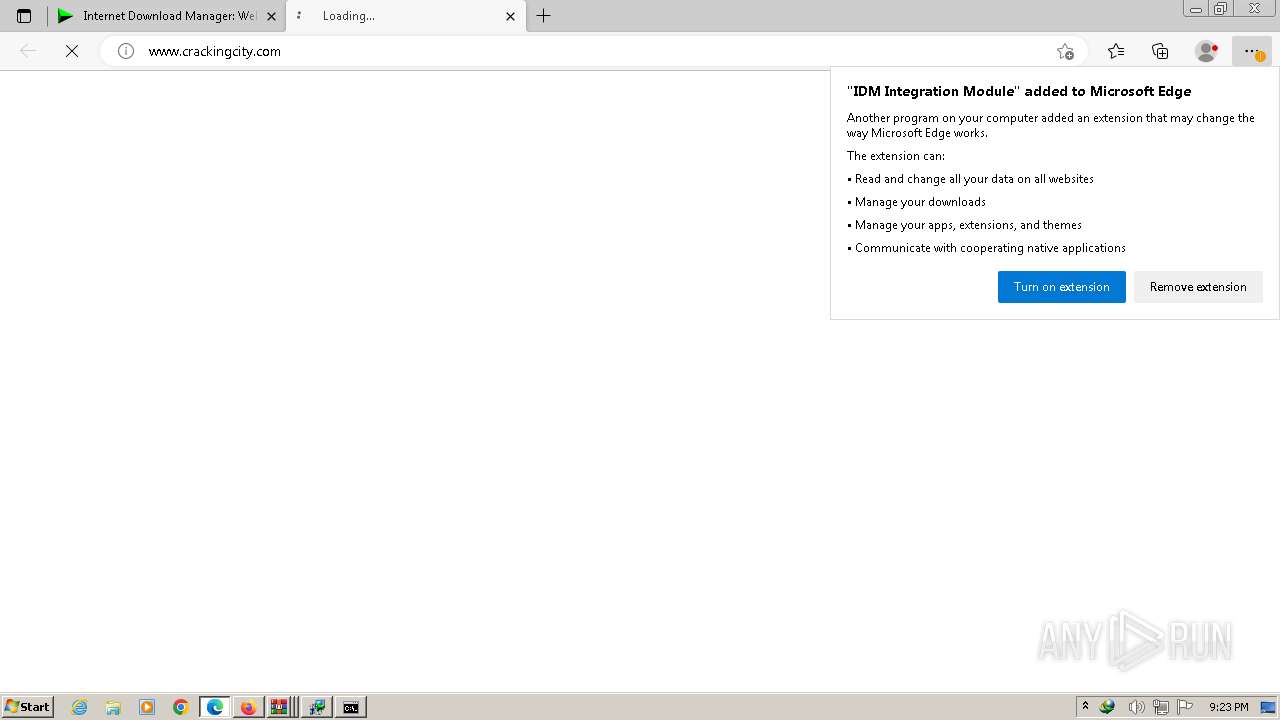Image resolution: width=1280 pixels, height=720 pixels.
Task: Add this page to favorites
Action: coord(1065,51)
